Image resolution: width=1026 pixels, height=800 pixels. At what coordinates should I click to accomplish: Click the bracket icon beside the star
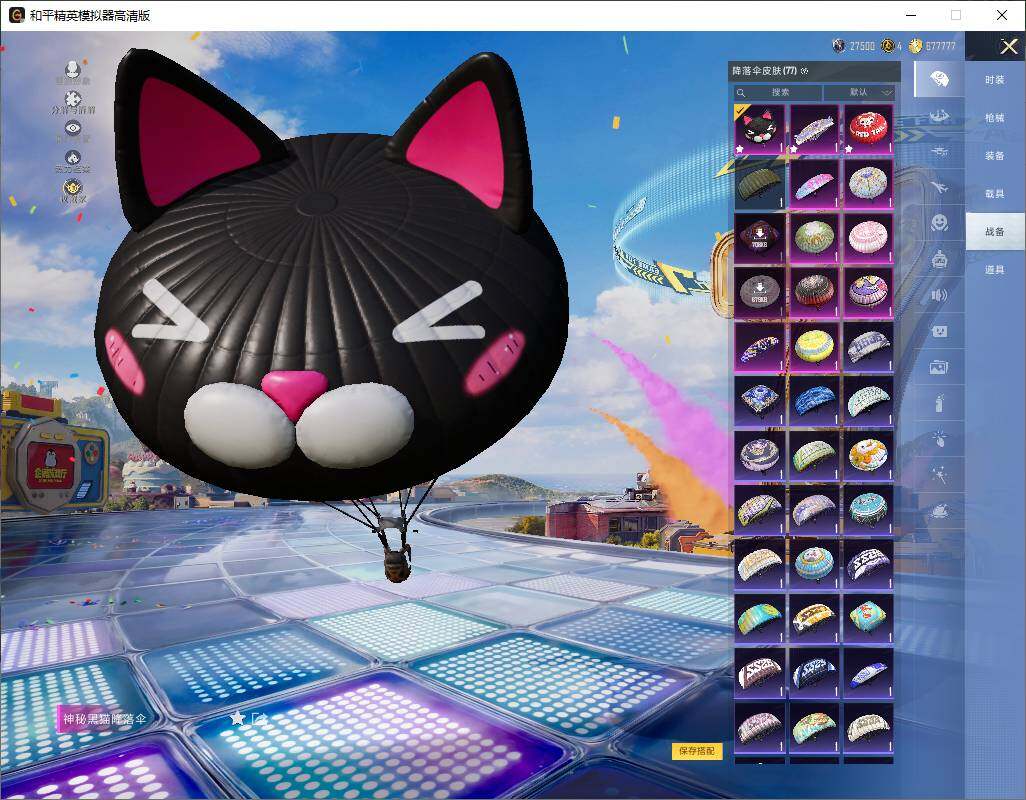[x=259, y=718]
